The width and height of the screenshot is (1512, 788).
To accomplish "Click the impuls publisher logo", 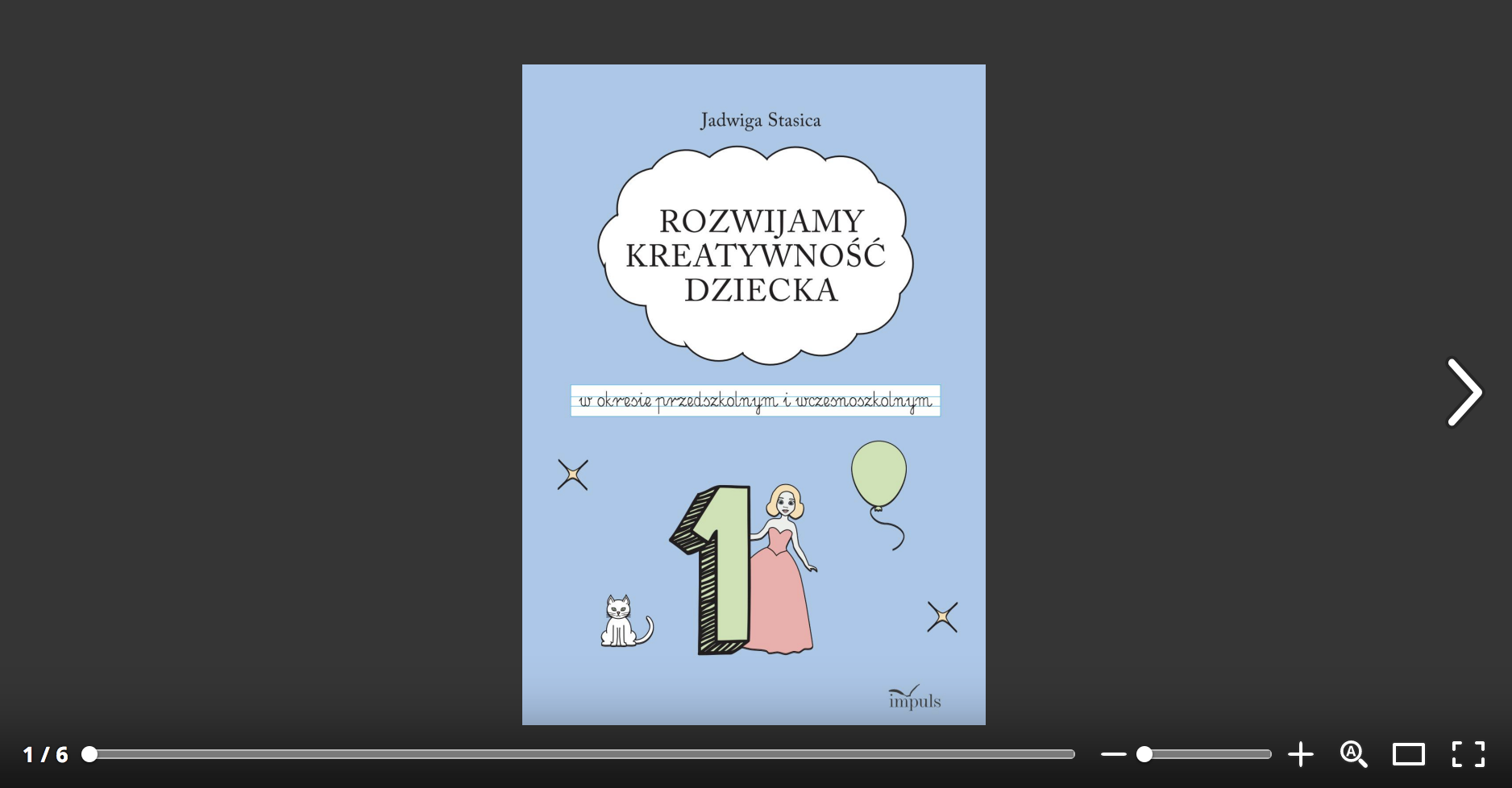I will (914, 699).
